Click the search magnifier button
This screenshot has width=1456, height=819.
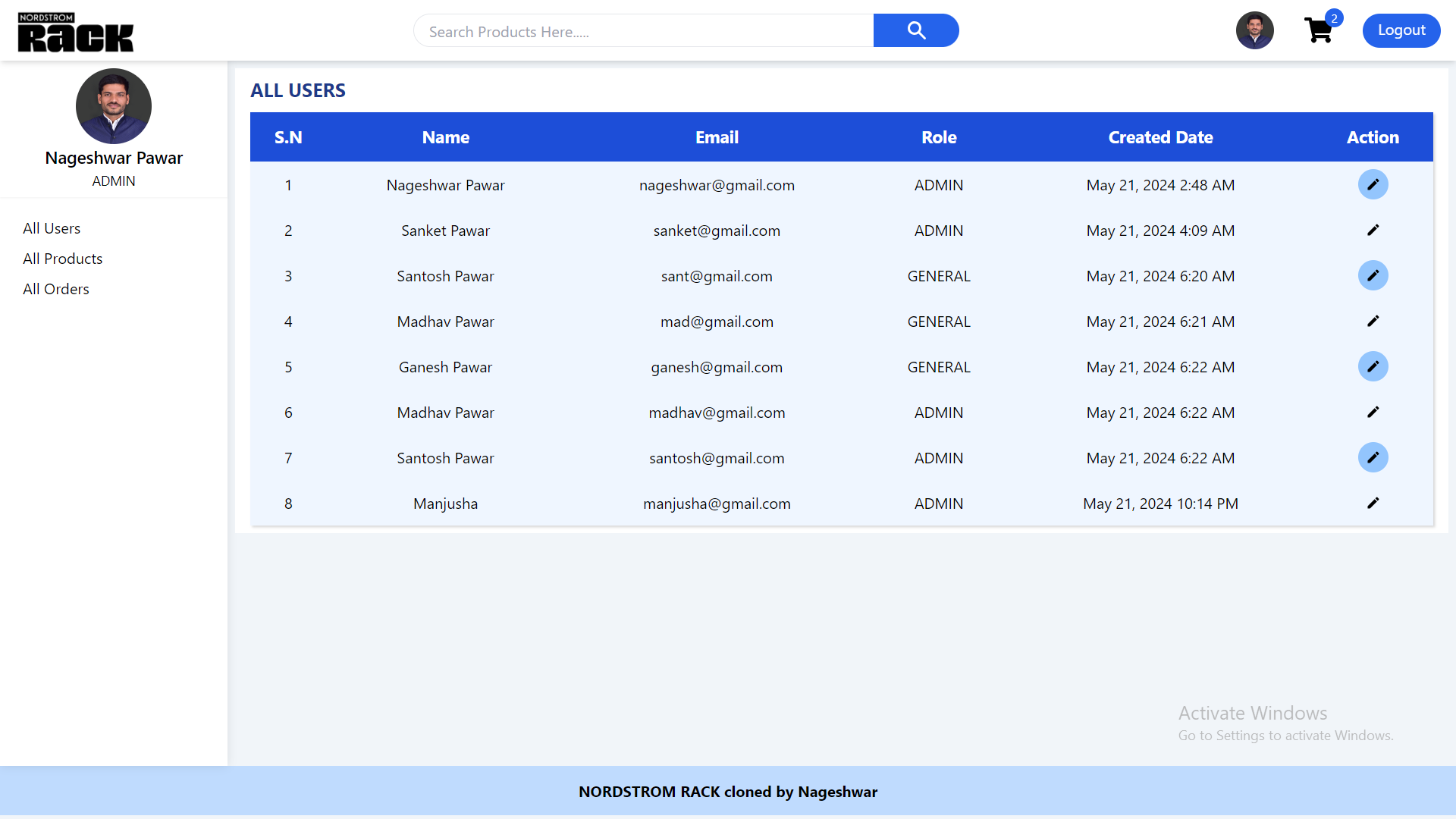coord(916,30)
